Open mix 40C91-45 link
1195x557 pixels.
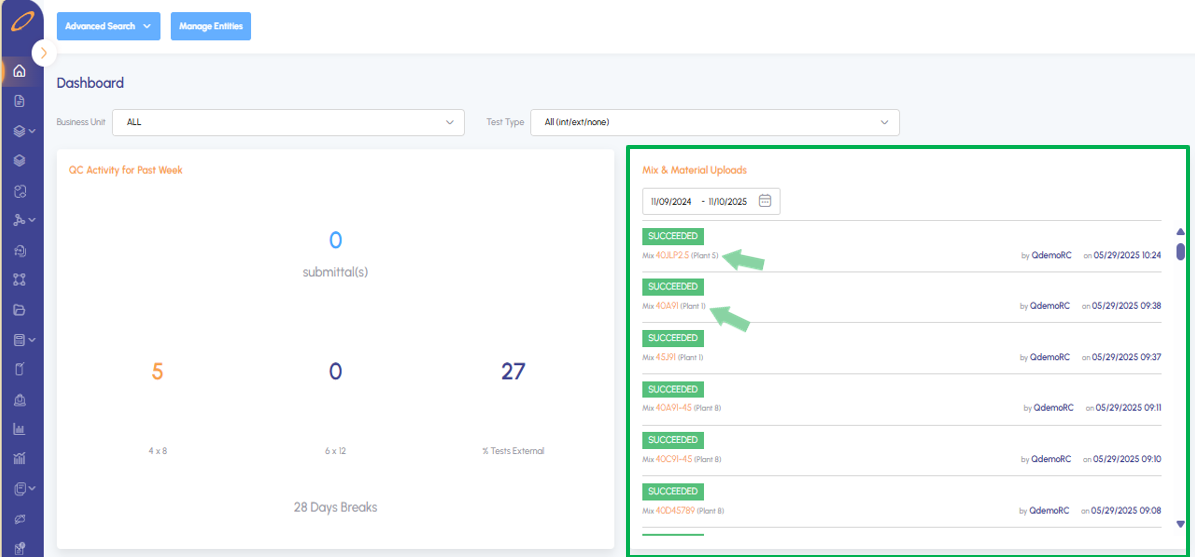click(x=674, y=459)
